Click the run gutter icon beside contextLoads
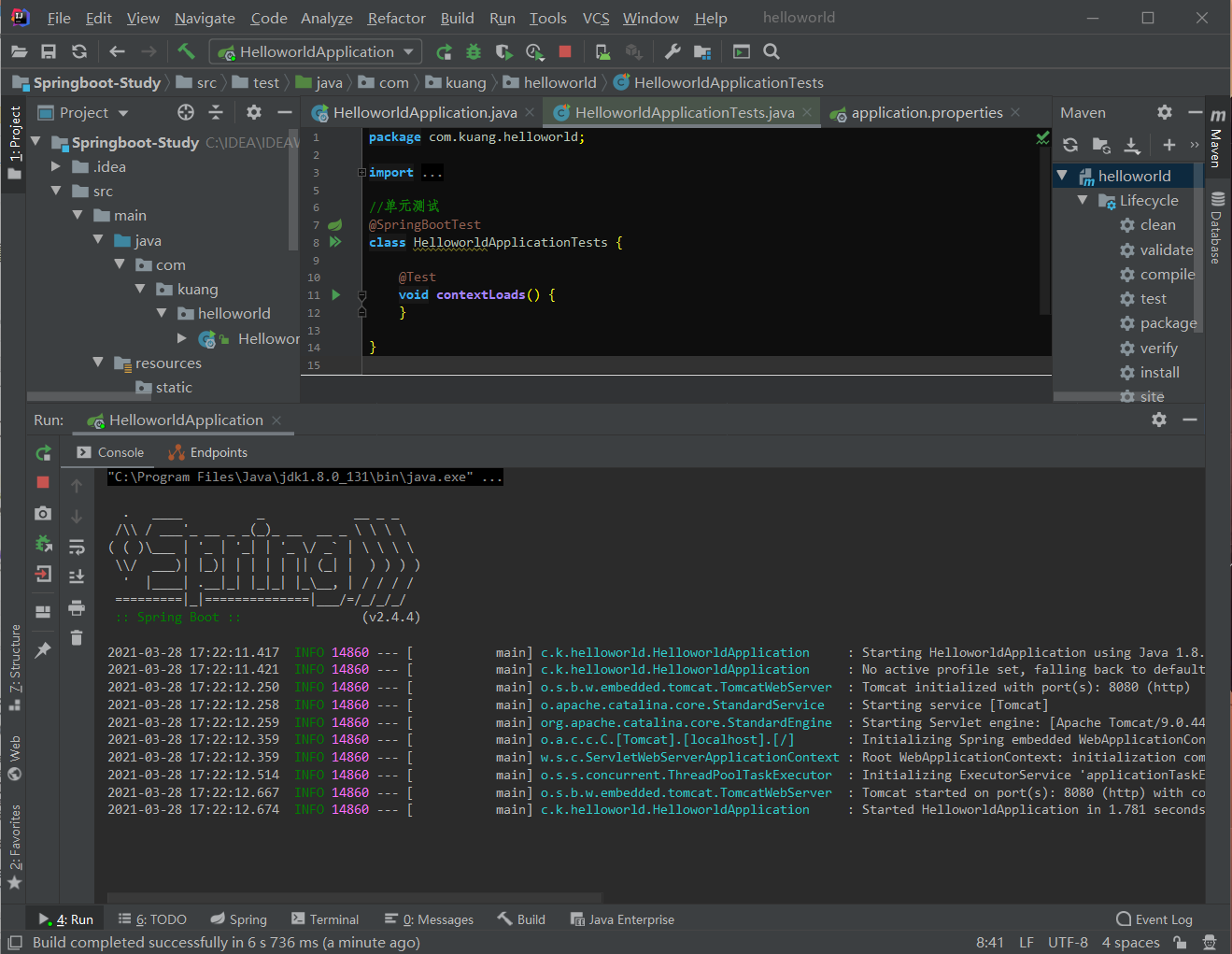1232x954 pixels. point(336,294)
